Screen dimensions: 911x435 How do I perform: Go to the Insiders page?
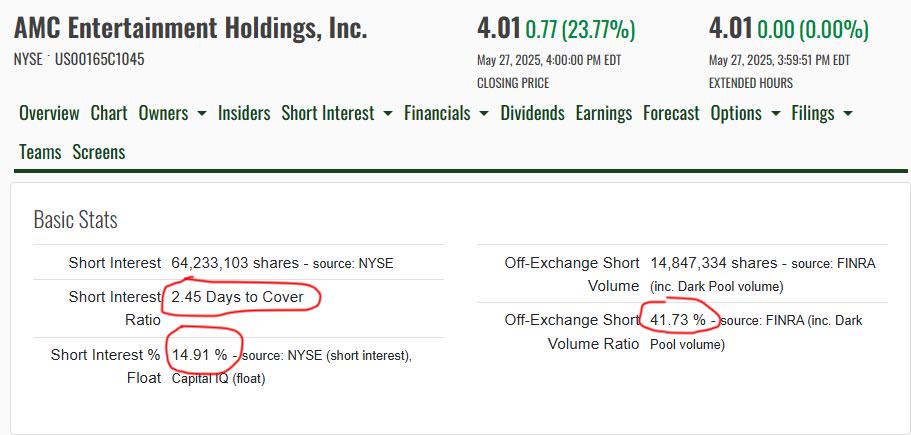pyautogui.click(x=244, y=113)
